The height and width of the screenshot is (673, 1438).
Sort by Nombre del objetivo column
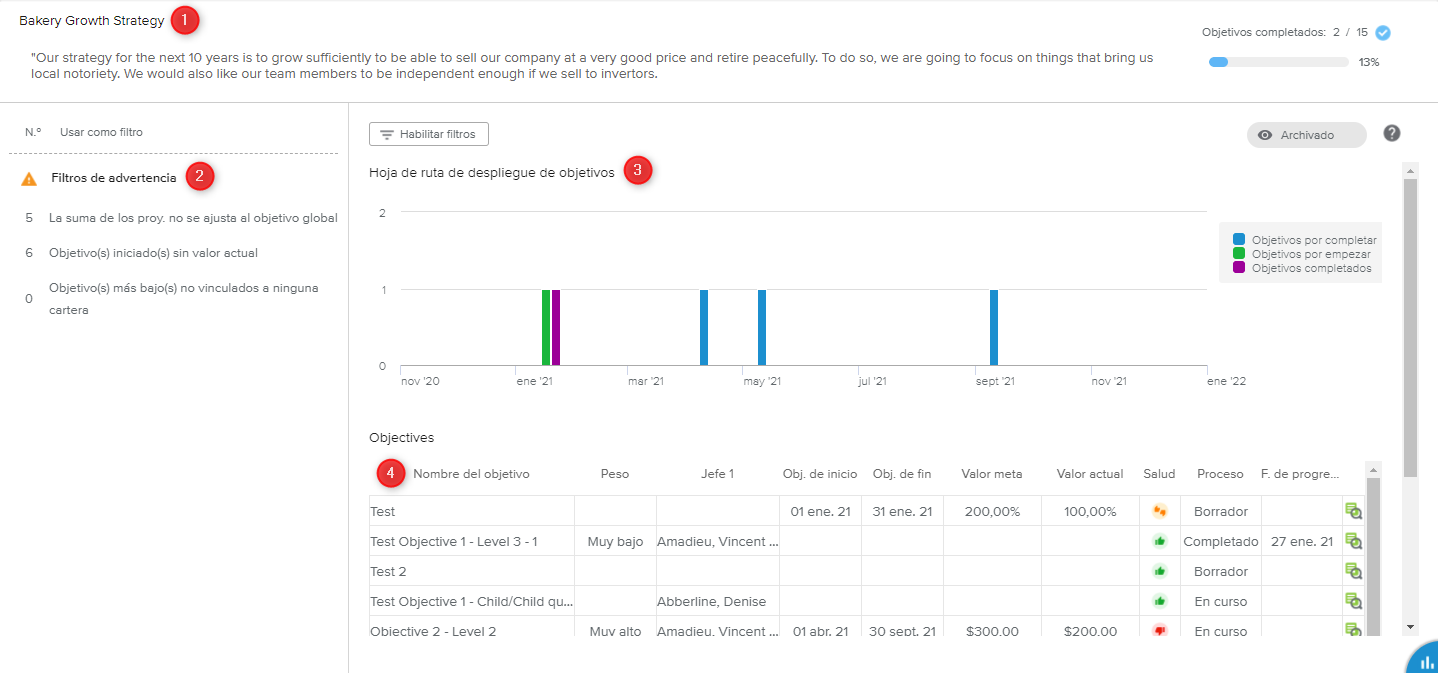471,474
